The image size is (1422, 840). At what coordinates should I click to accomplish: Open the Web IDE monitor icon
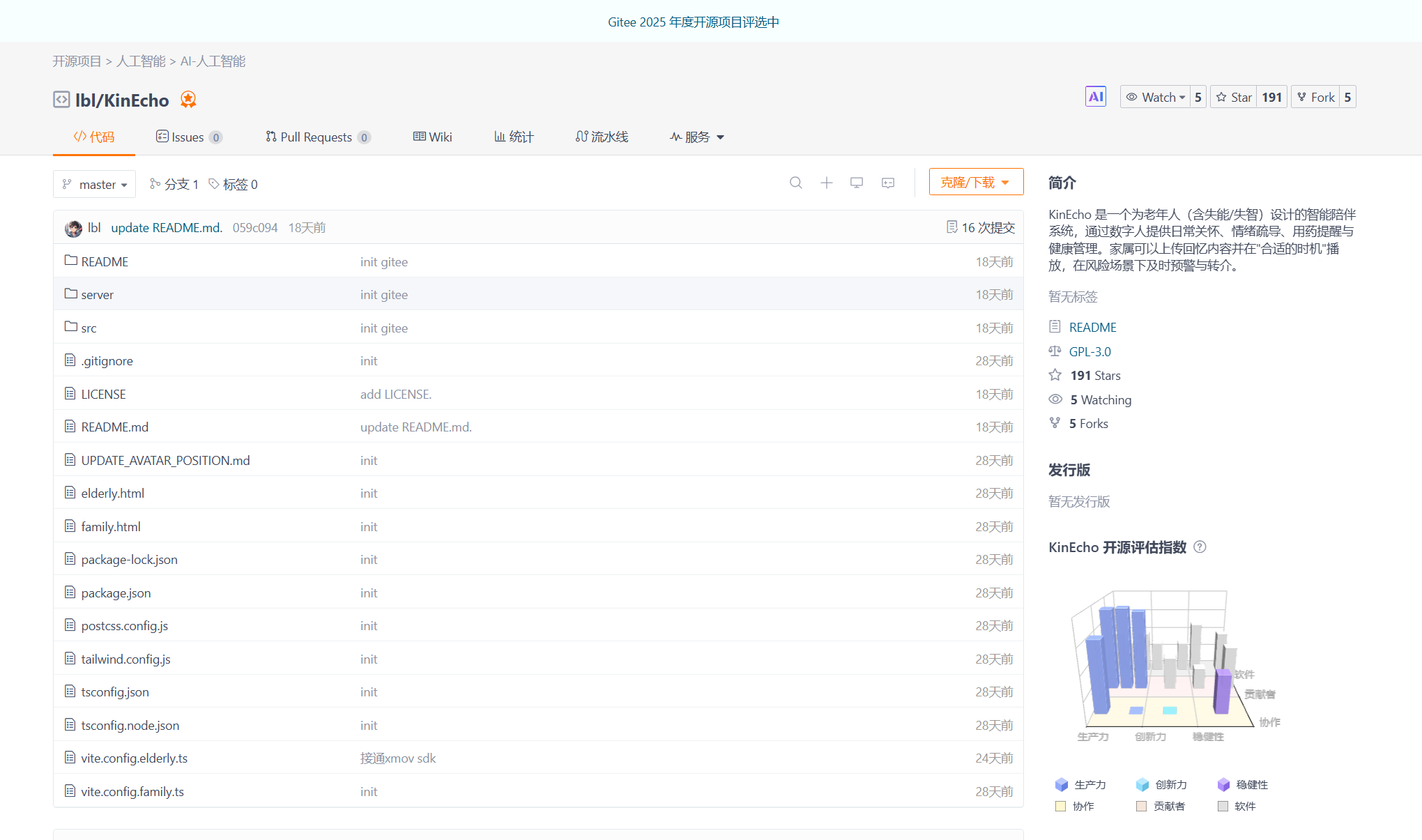(x=857, y=183)
